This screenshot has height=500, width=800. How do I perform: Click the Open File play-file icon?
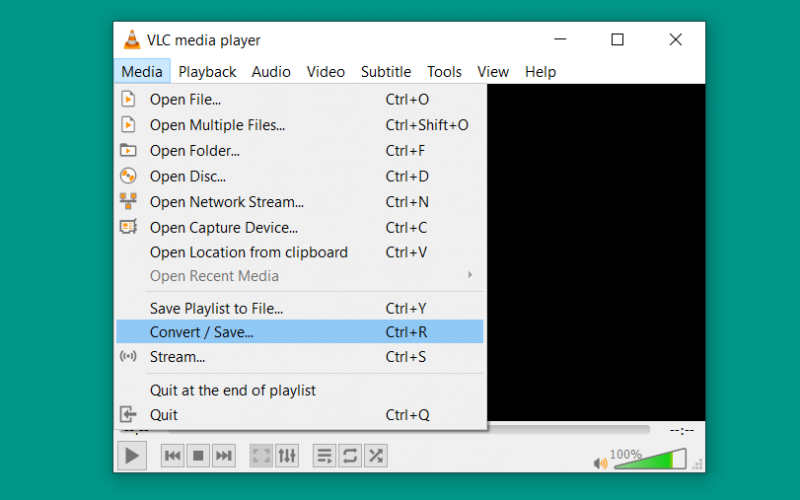click(128, 99)
